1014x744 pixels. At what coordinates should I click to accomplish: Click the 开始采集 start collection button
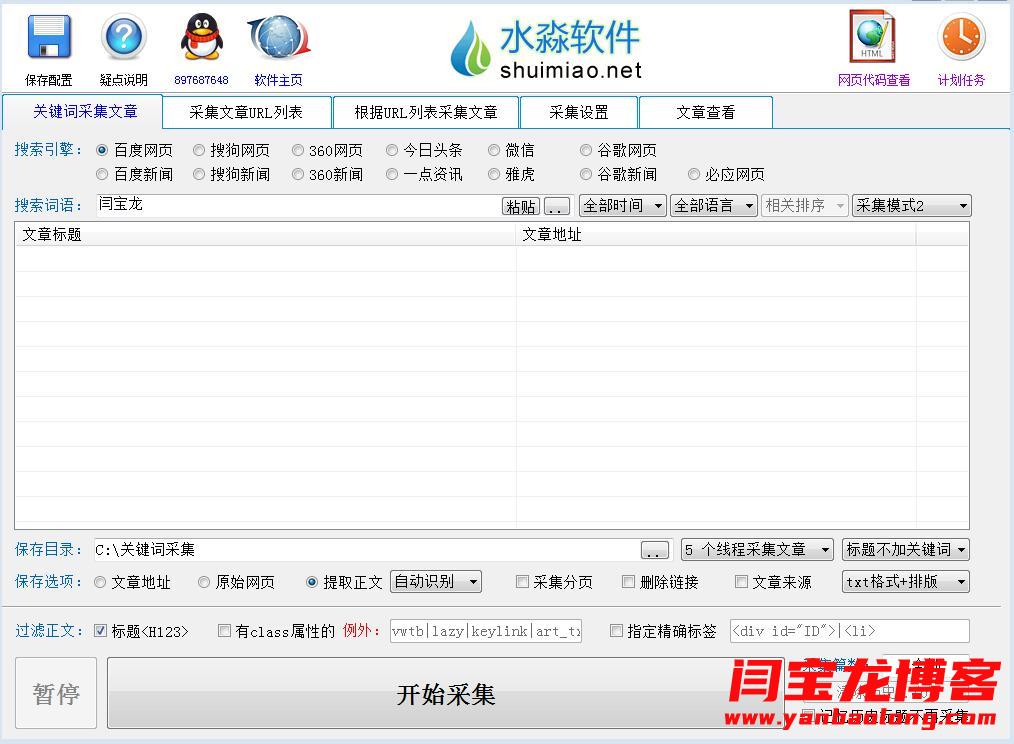[x=444, y=692]
